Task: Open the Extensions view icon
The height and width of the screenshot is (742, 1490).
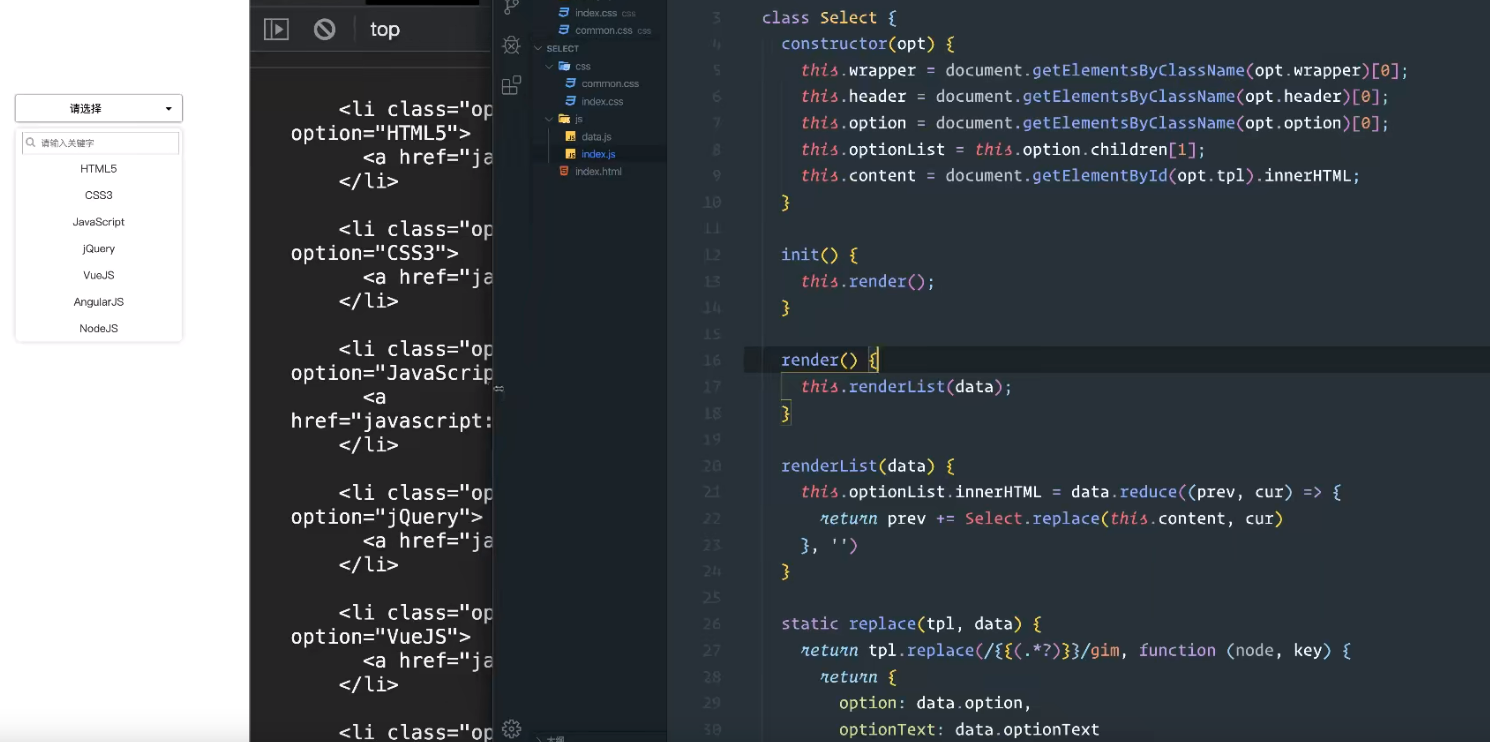Action: click(511, 85)
